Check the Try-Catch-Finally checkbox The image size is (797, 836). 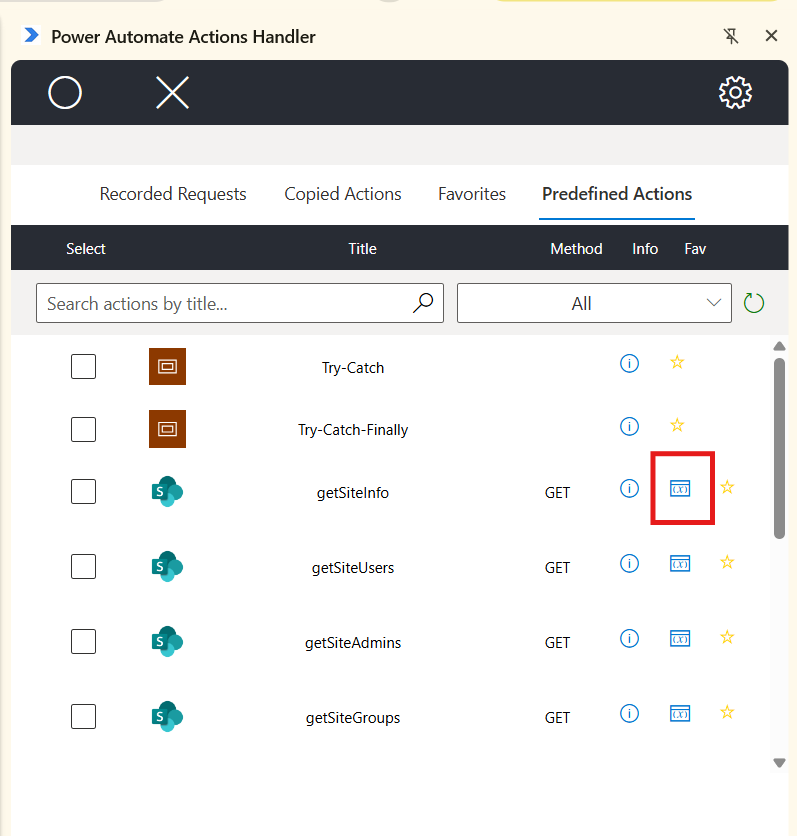point(83,429)
